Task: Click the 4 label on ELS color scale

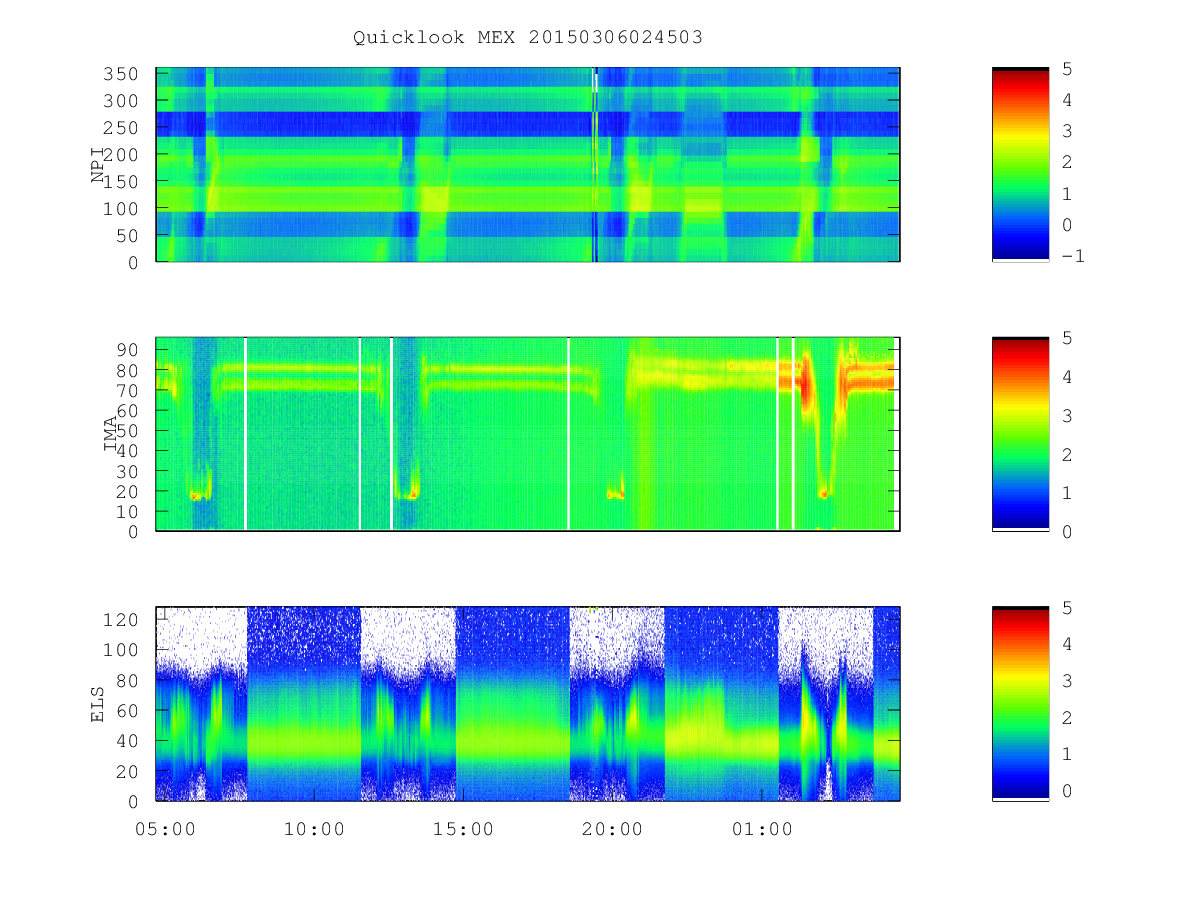Action: coord(1067,644)
